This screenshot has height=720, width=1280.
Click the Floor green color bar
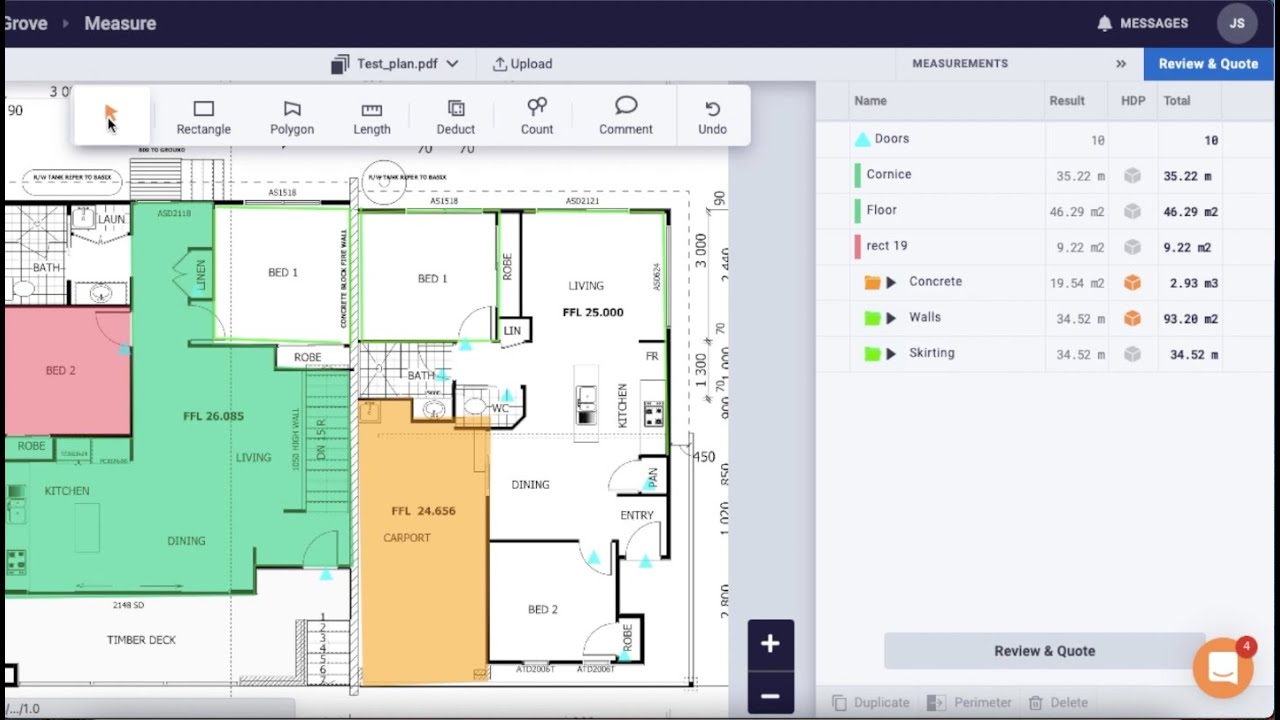pyautogui.click(x=858, y=211)
